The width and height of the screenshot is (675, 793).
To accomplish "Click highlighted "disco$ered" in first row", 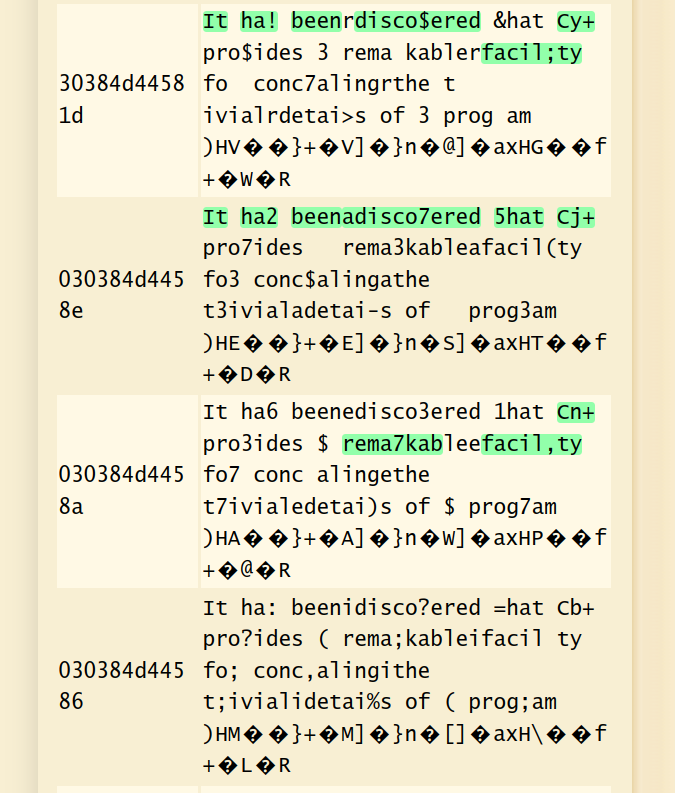I will [x=417, y=22].
